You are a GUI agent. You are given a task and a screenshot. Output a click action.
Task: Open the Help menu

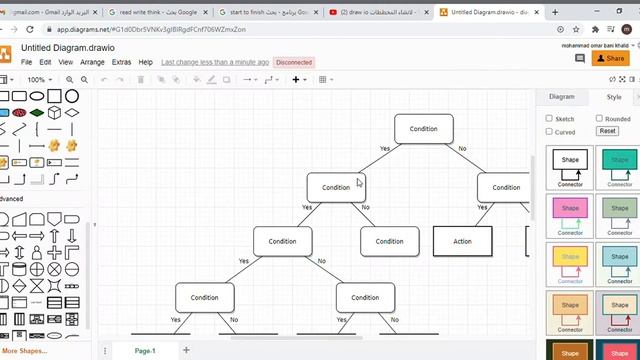(145, 62)
